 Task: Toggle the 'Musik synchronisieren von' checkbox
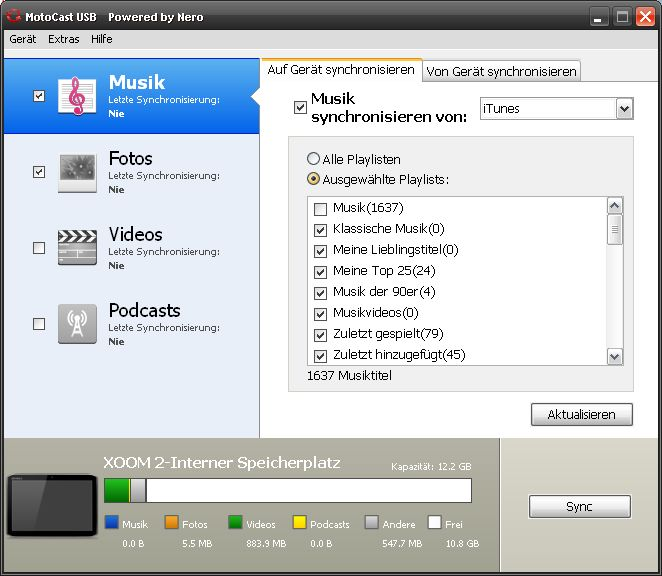click(x=300, y=107)
